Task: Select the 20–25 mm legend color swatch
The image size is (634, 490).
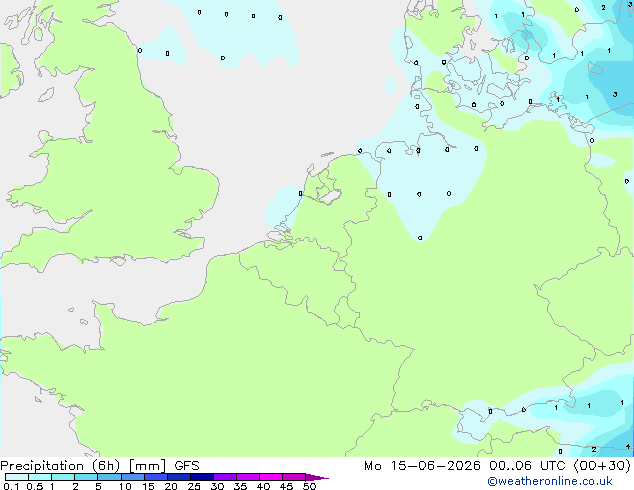Action: tap(179, 477)
